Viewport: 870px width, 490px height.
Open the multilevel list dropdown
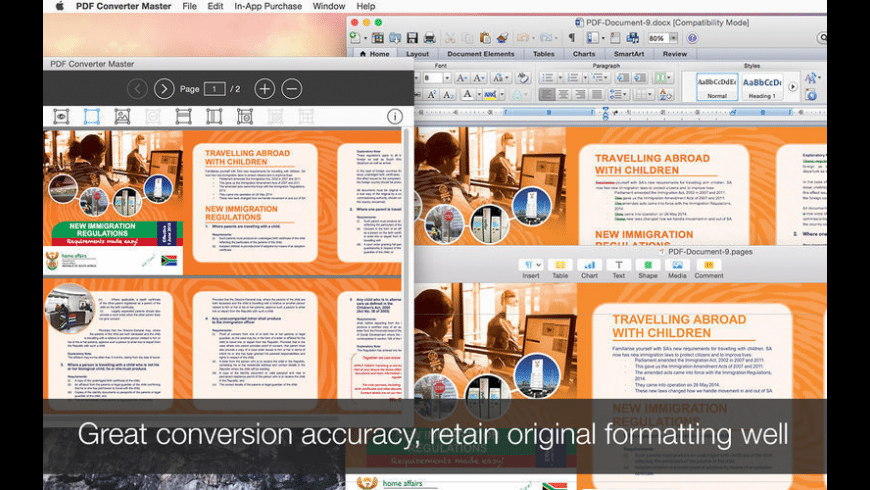coord(599,78)
